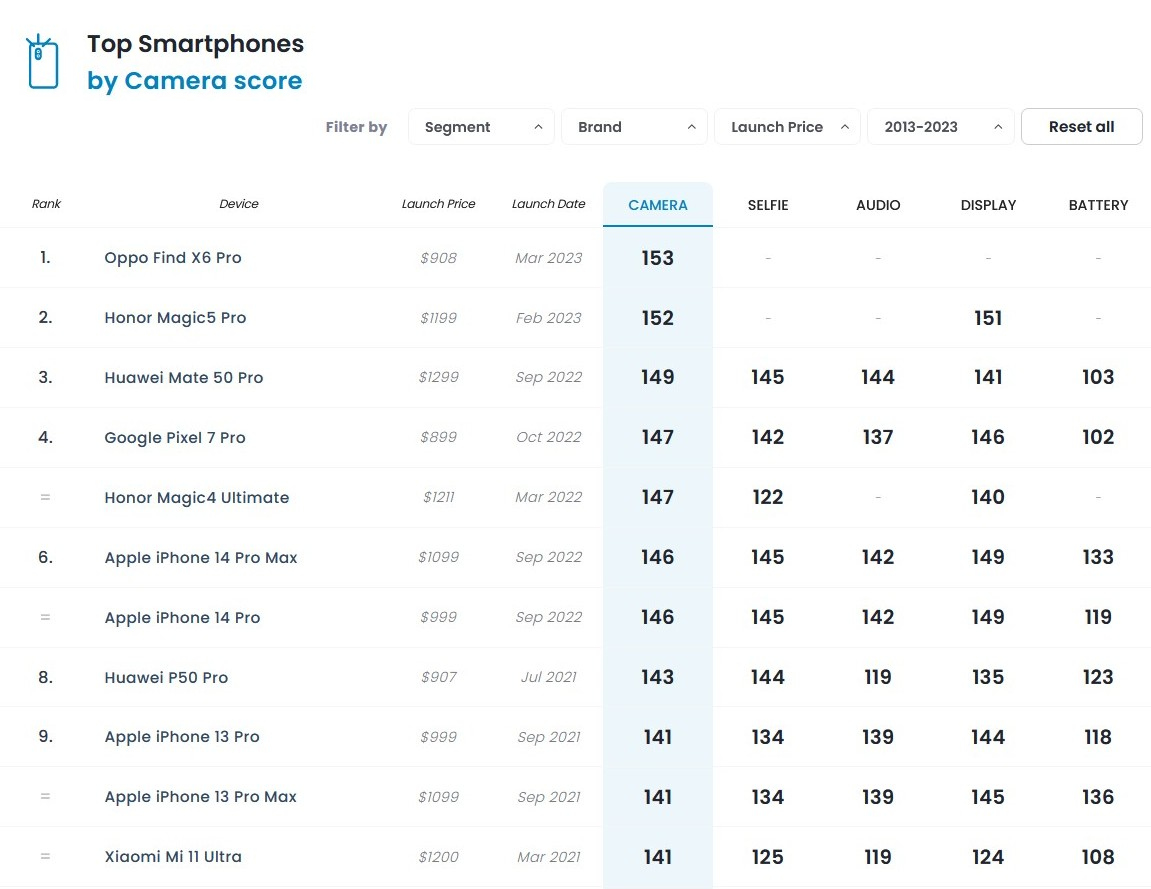Click battery score 102 for Google Pixel 7 Pro
Screen dimensions: 1151x889
pyautogui.click(x=1098, y=438)
